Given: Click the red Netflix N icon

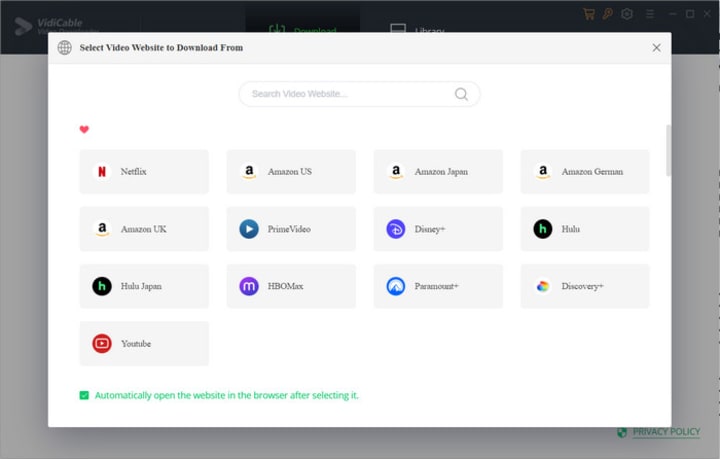Looking at the screenshot, I should pyautogui.click(x=102, y=172).
